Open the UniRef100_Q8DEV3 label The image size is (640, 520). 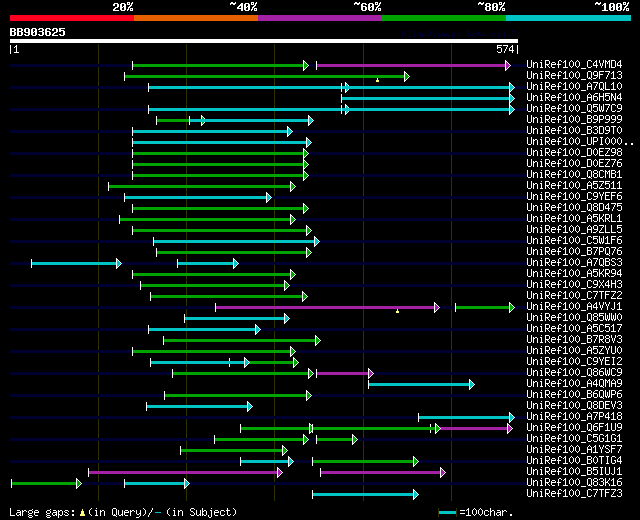574,406
